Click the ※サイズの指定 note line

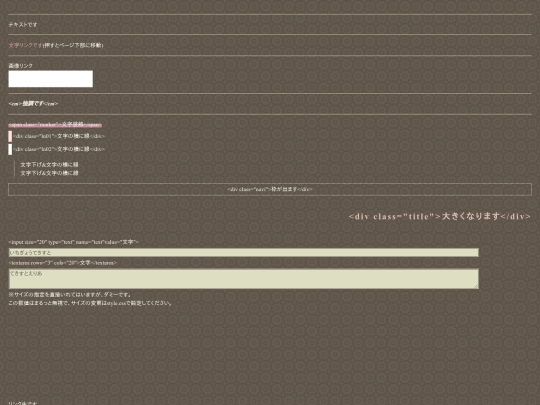point(70,295)
